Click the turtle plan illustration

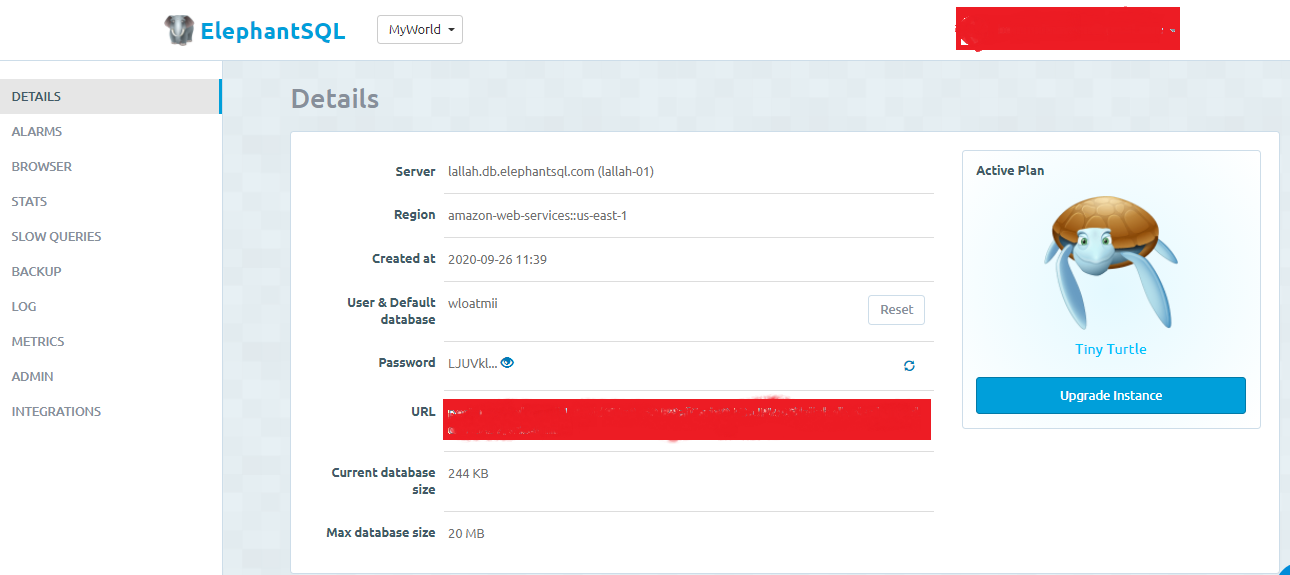[x=1111, y=263]
